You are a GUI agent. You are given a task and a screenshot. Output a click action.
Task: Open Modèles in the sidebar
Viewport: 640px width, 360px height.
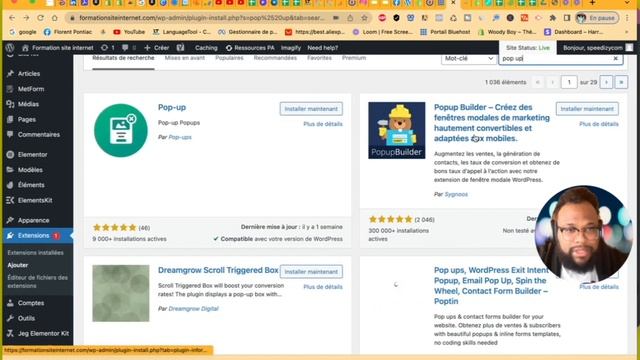(x=30, y=170)
